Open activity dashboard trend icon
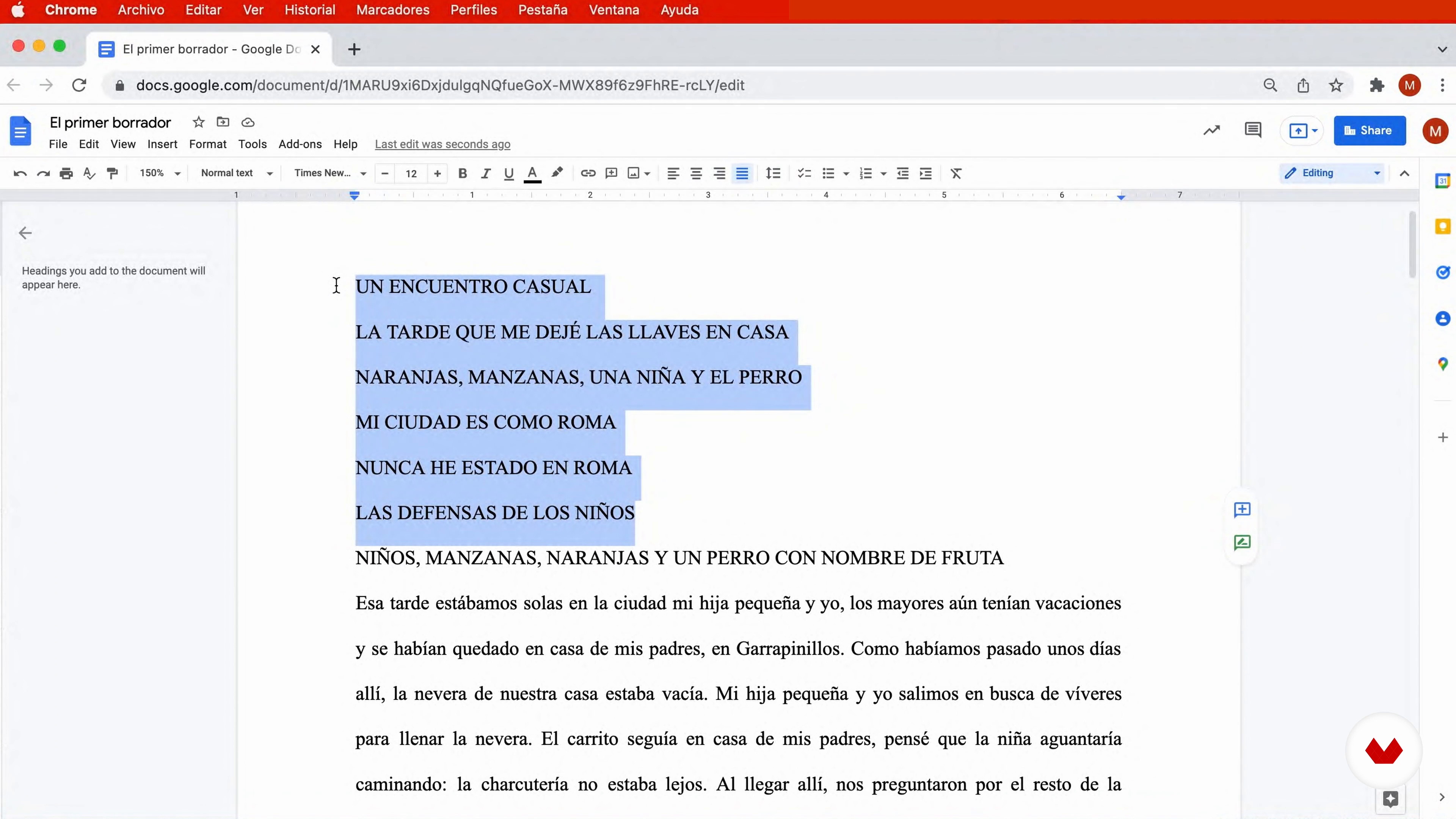 [x=1212, y=130]
